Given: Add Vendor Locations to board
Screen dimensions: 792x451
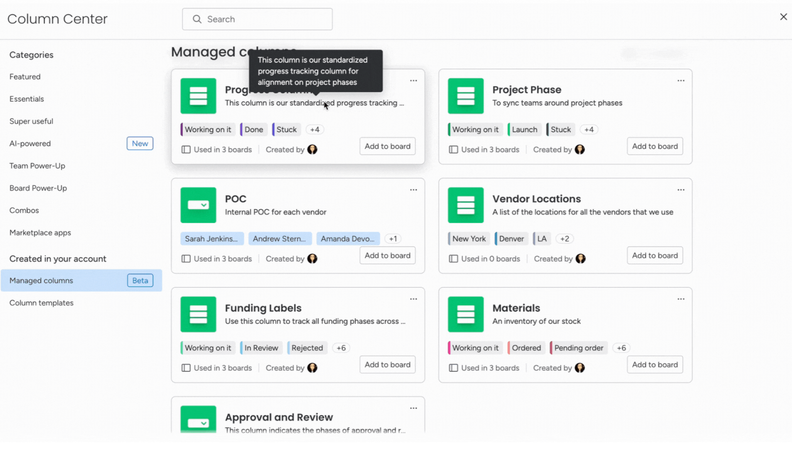Looking at the screenshot, I should coord(655,256).
